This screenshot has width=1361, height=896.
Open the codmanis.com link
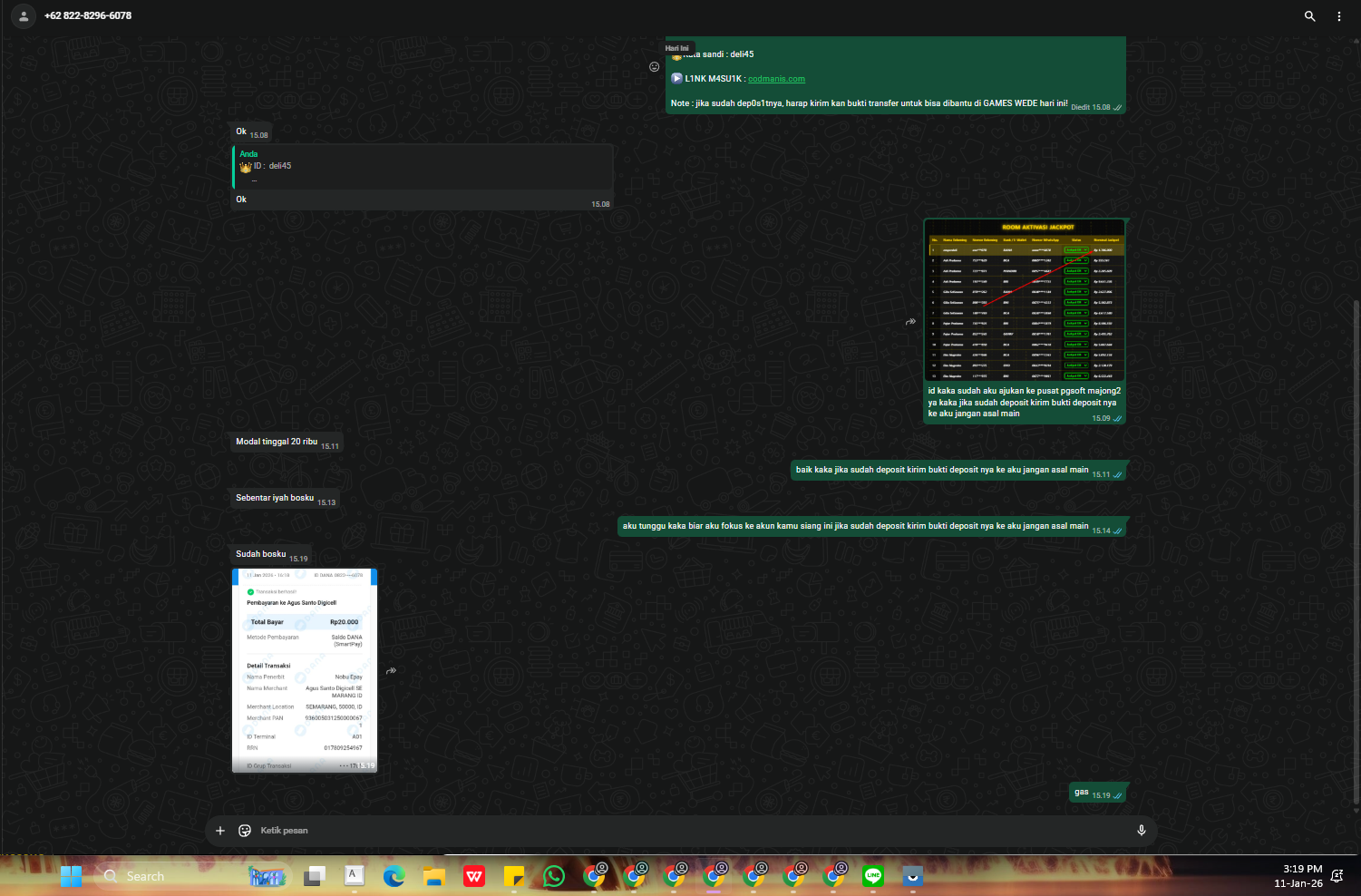tap(776, 79)
